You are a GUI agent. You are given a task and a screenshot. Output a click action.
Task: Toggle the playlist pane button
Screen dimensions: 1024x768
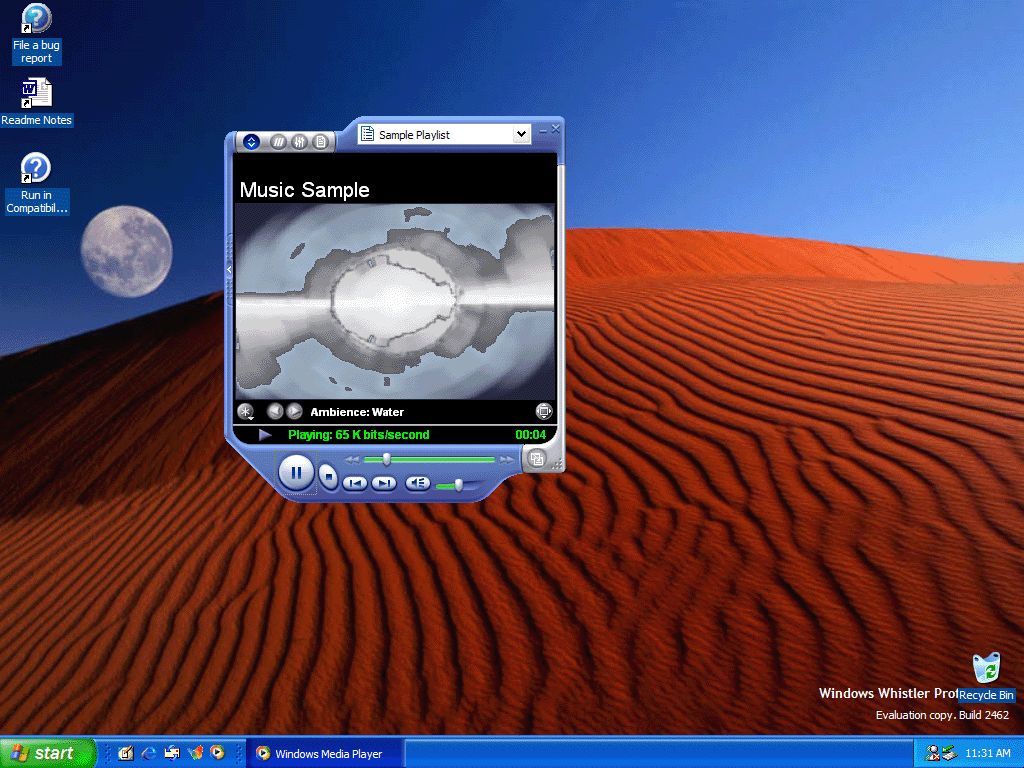coord(320,142)
